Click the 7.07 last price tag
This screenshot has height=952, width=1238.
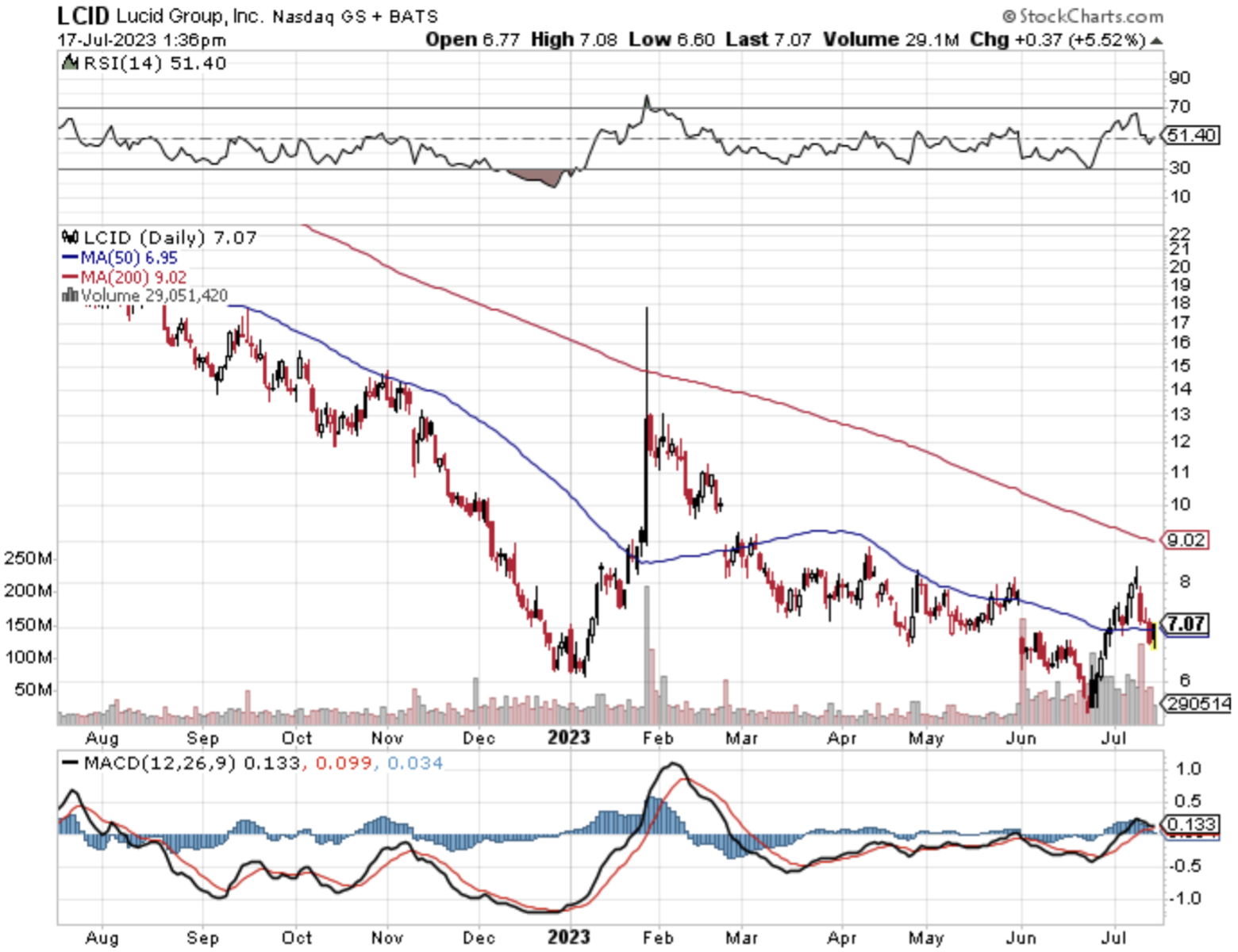pos(1186,624)
